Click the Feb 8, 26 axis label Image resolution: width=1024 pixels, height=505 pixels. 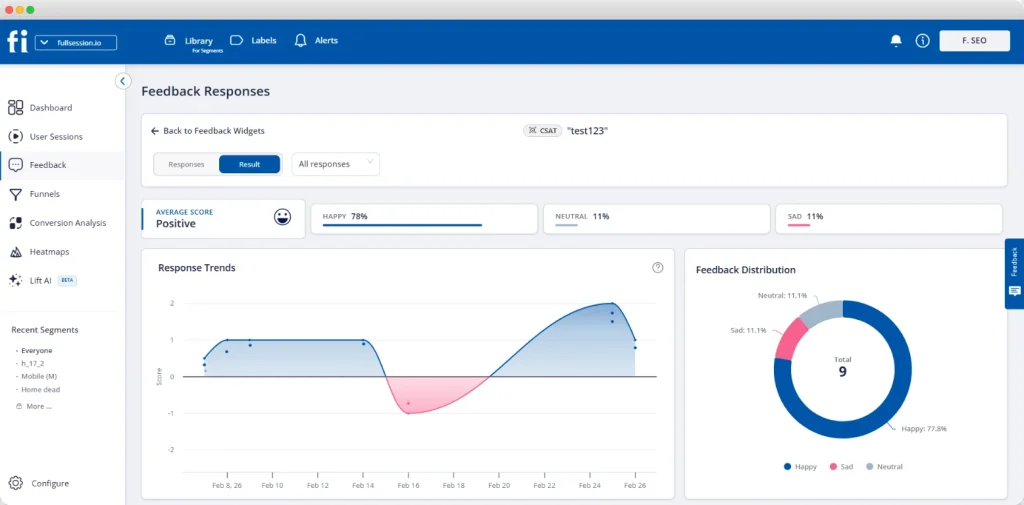227,486
